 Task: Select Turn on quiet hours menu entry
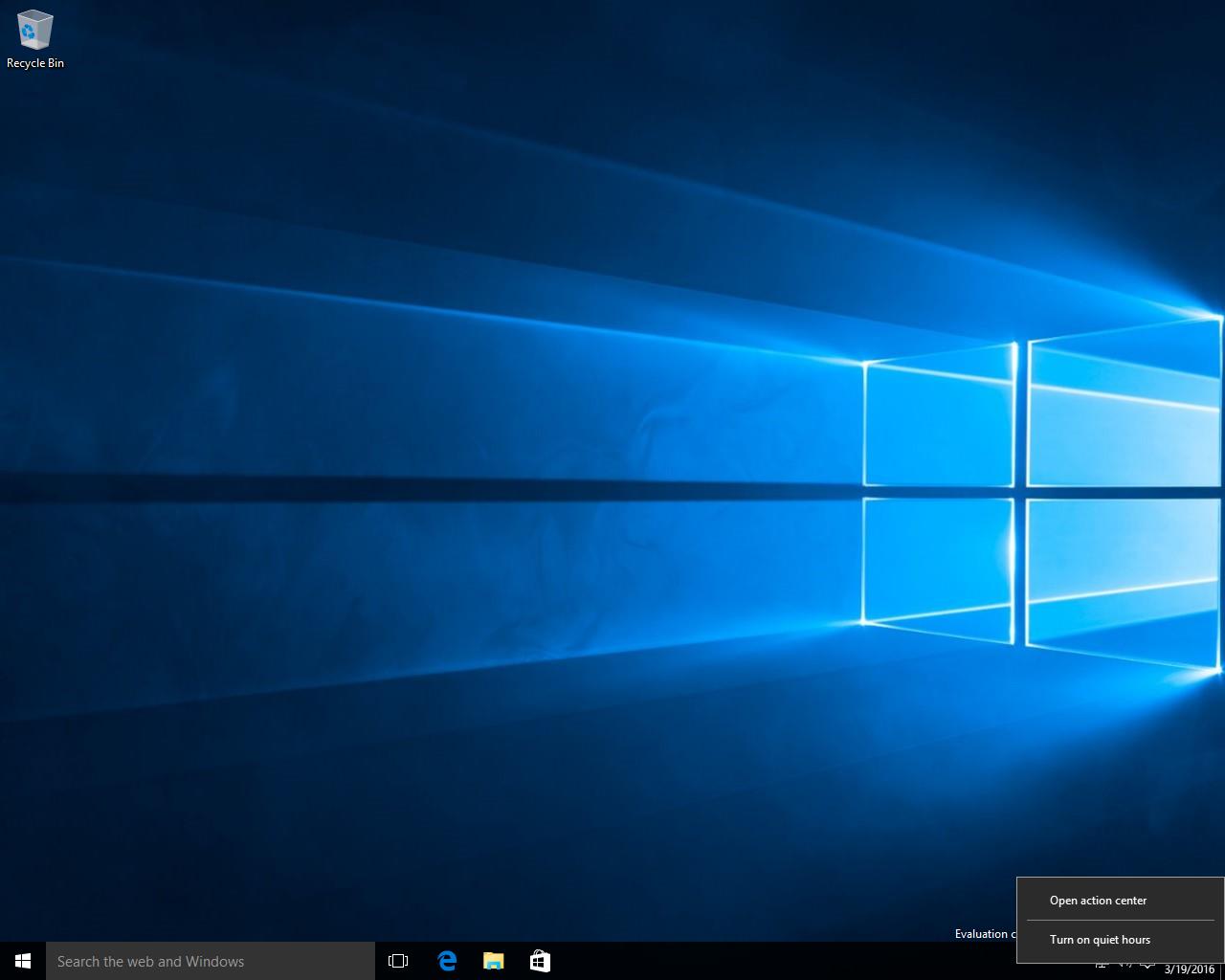[x=1120, y=940]
